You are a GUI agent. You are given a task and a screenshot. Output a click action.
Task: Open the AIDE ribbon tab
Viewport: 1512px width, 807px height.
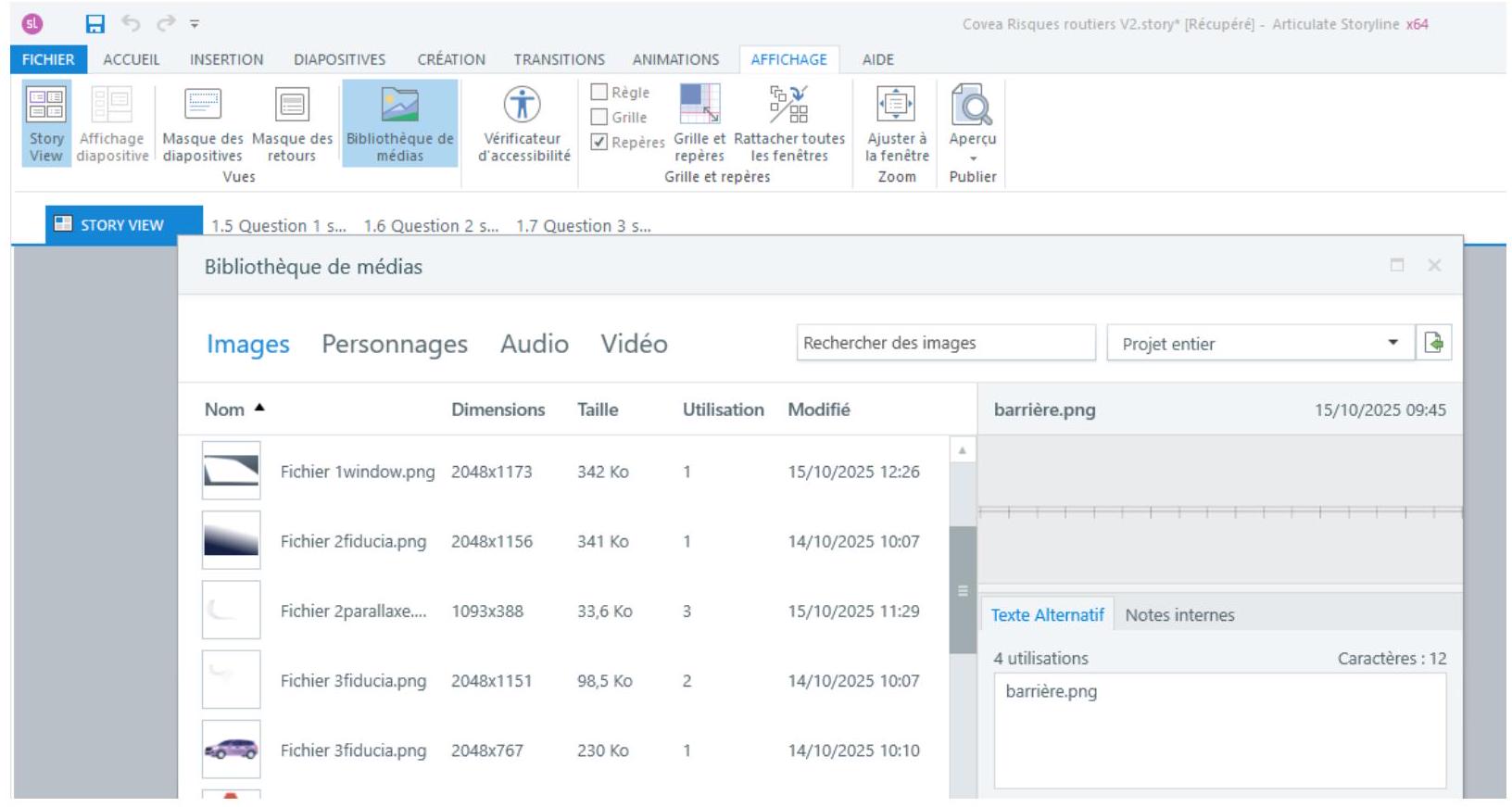click(878, 59)
